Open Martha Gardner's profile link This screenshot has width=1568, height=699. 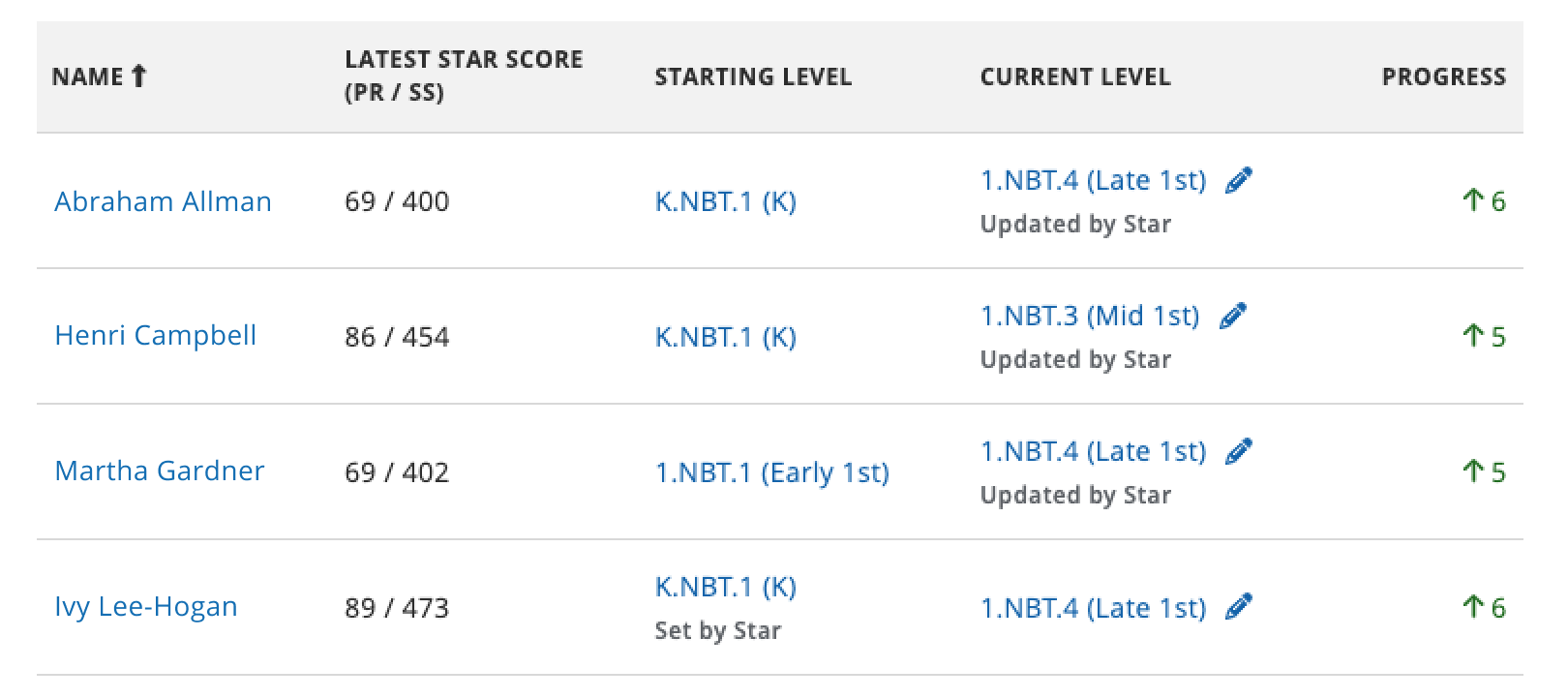(160, 471)
